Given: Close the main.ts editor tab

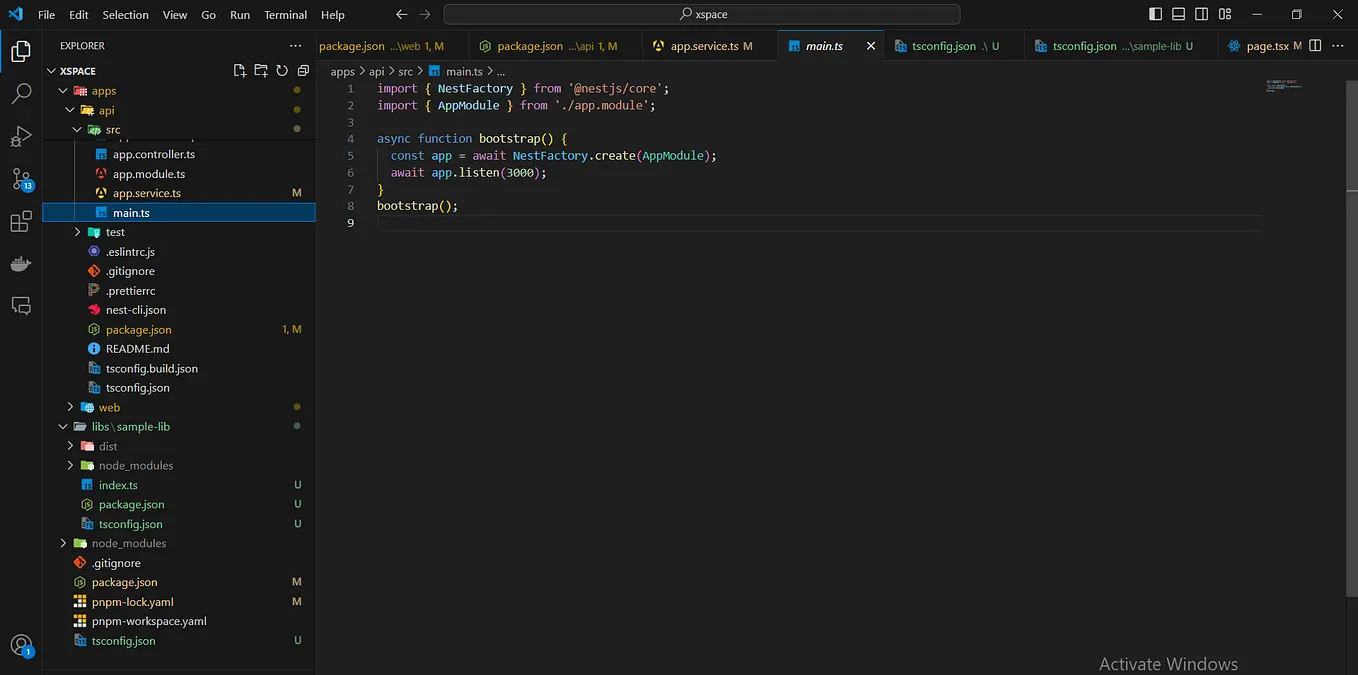Looking at the screenshot, I should coord(870,45).
